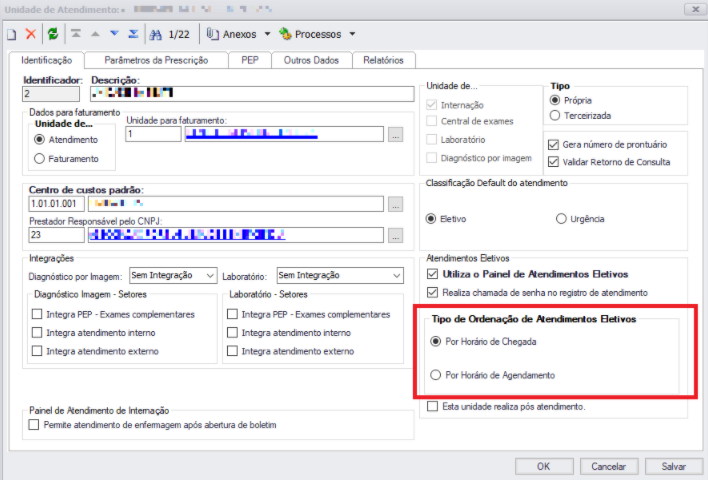Check Diagnóstico Imagem Integra PEP - Exames complementares
Screen dimensions: 708x480
click(37, 314)
